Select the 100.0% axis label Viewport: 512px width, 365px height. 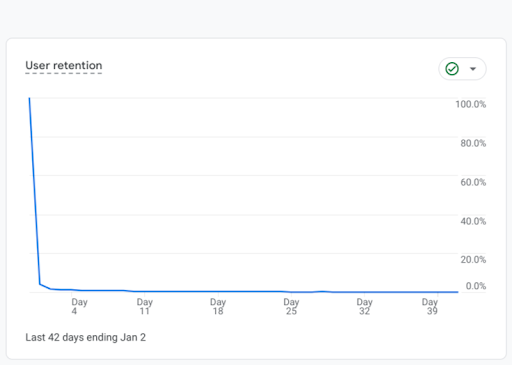click(471, 104)
